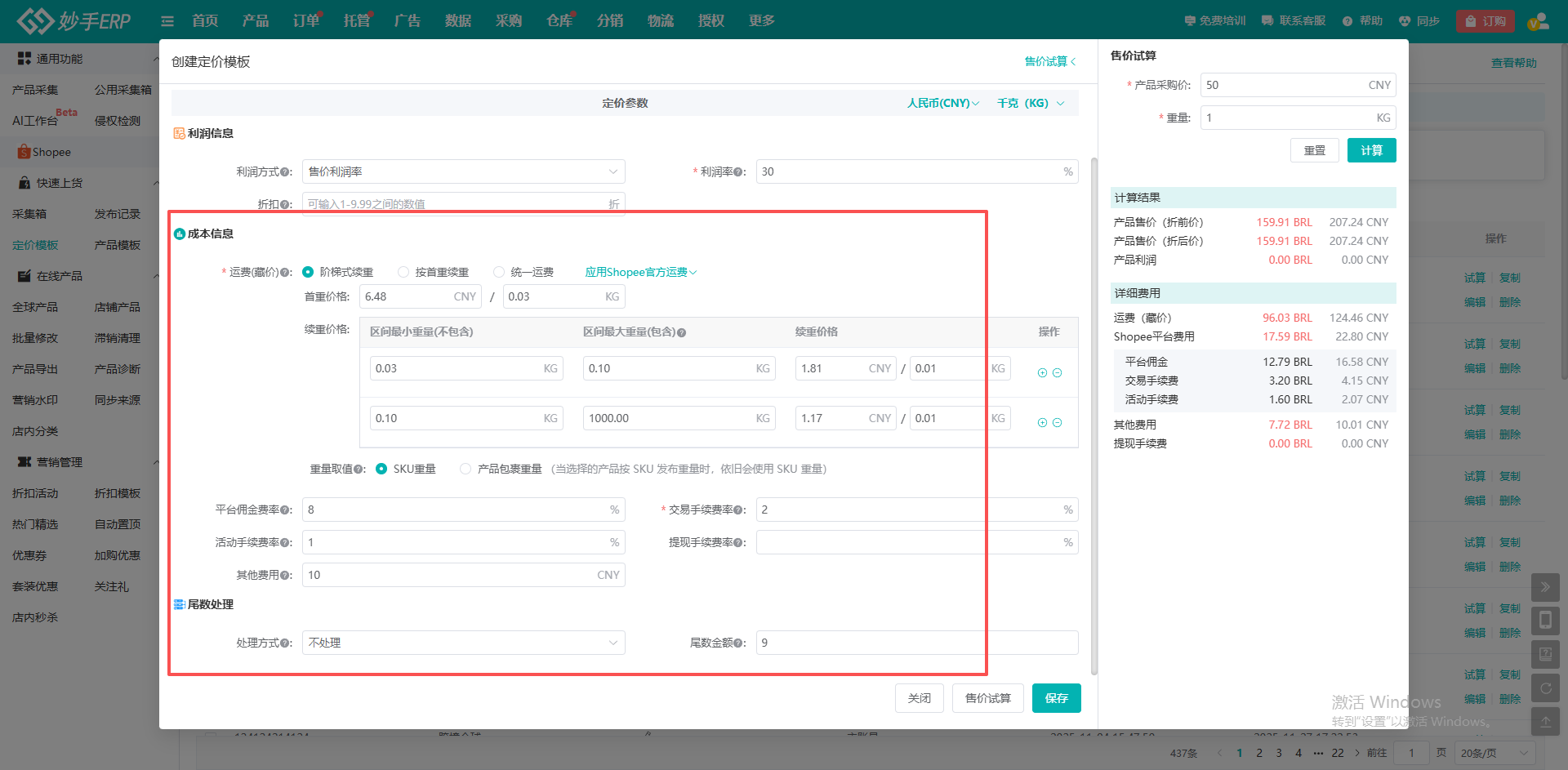Viewport: 1568px width, 770px height.
Task: Open the 利润方式 dropdown showing 售价利润率
Action: [463, 171]
